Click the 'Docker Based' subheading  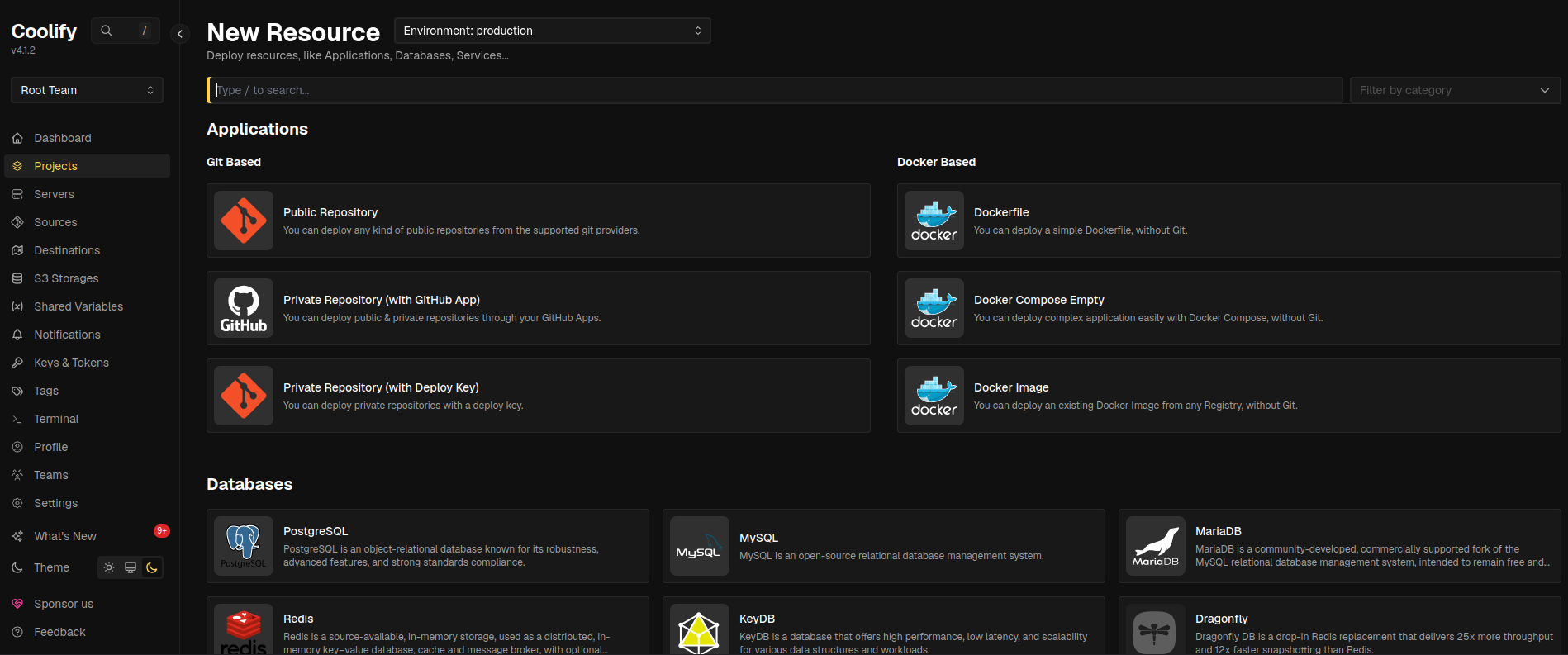click(x=936, y=162)
